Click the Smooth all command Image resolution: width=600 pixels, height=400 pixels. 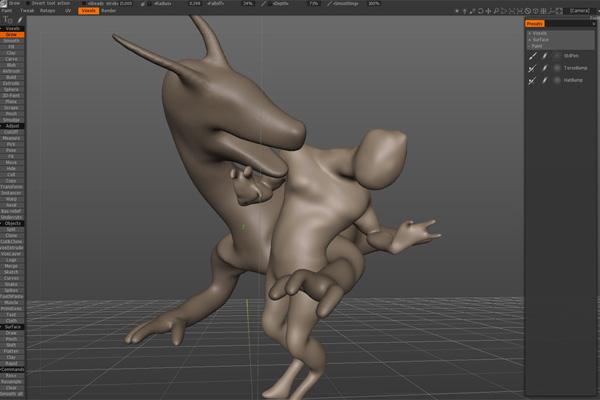(x=11, y=394)
